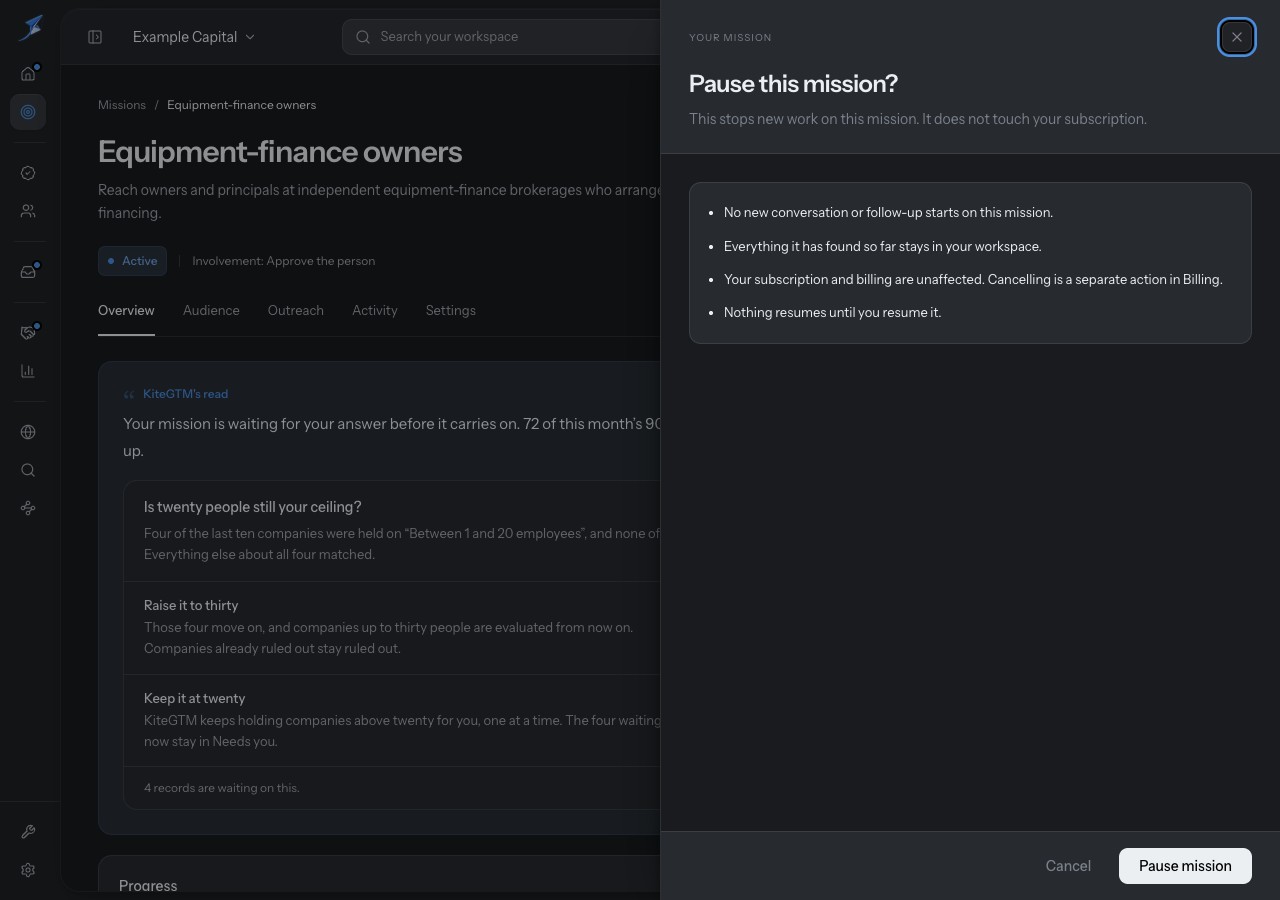Click Involvement: Approve the person text
This screenshot has height=900, width=1280.
point(284,261)
